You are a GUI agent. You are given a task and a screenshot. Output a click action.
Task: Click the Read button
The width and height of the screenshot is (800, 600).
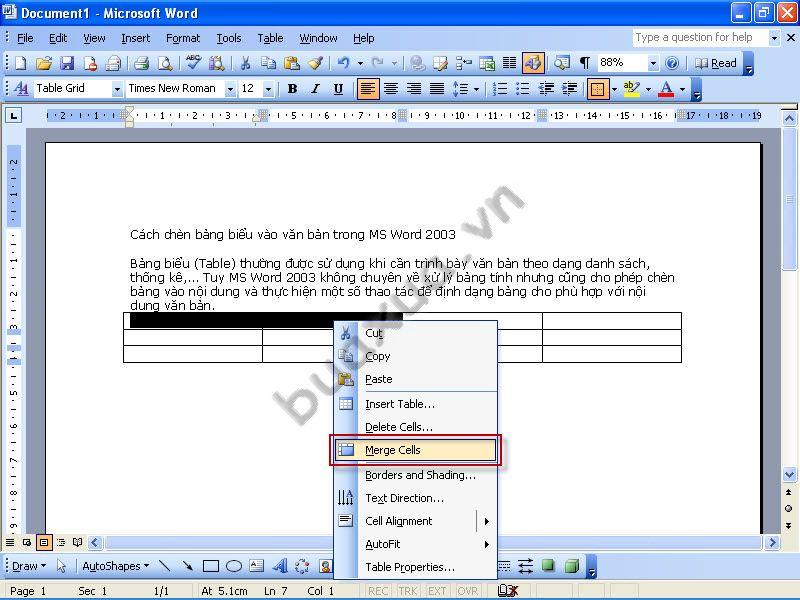[716, 63]
